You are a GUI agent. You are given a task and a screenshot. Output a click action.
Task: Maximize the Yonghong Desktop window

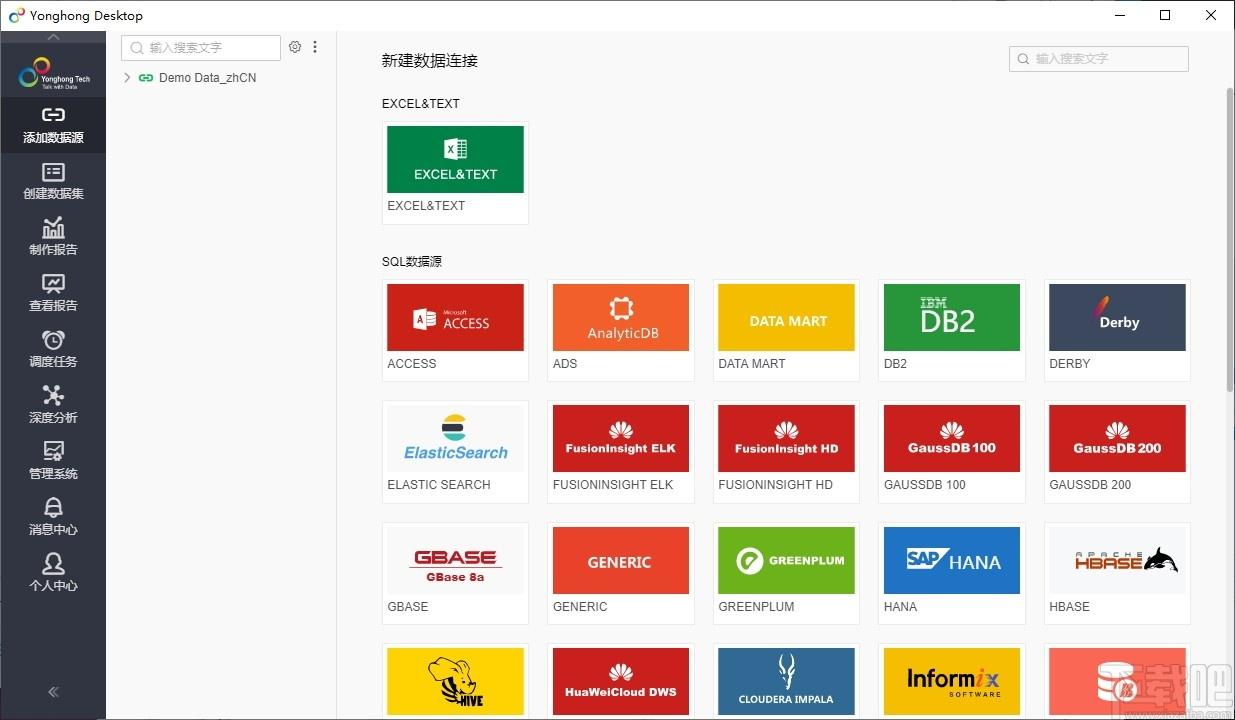[x=1165, y=15]
